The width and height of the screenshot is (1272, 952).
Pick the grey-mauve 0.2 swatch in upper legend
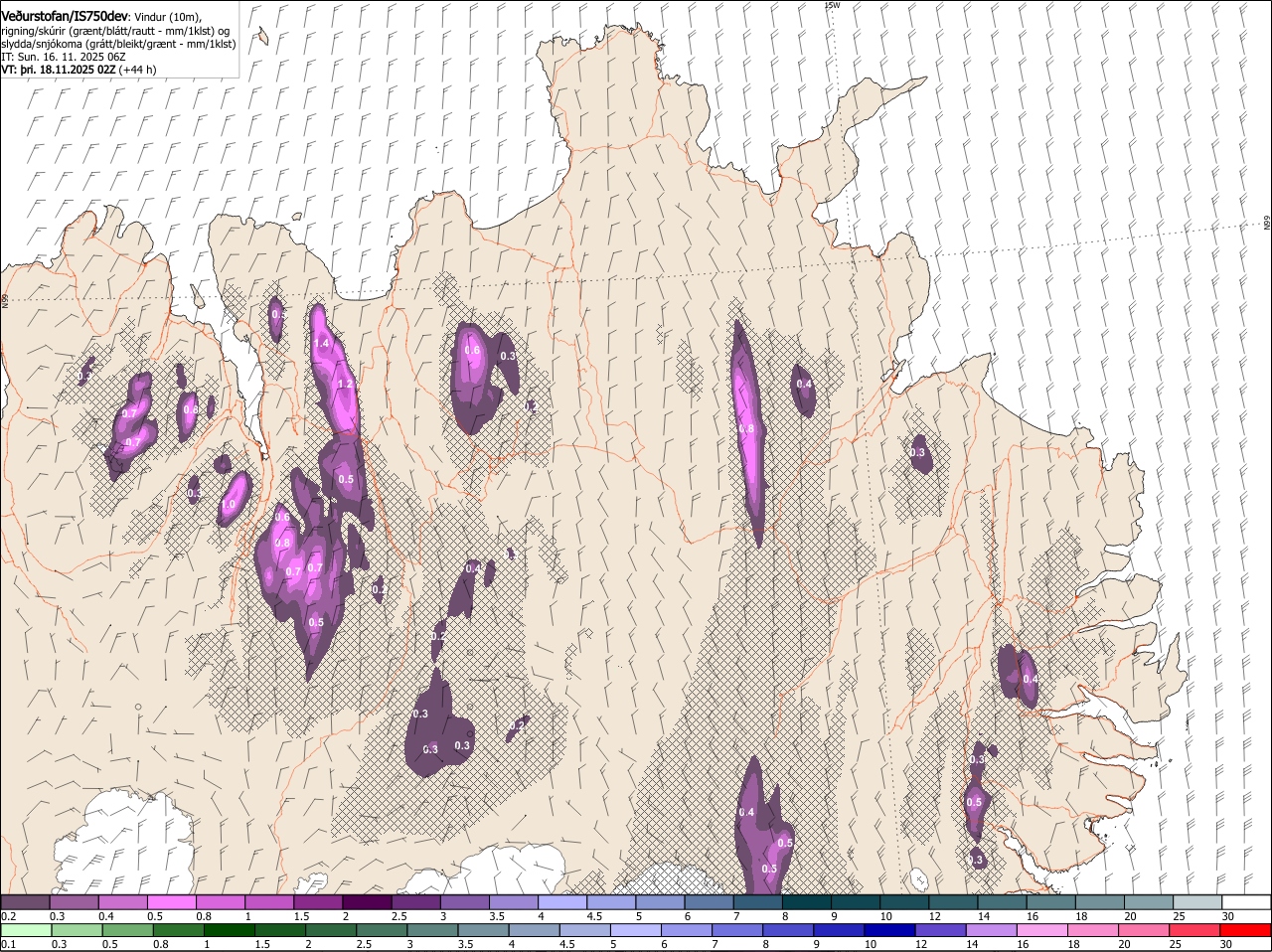pos(25,902)
